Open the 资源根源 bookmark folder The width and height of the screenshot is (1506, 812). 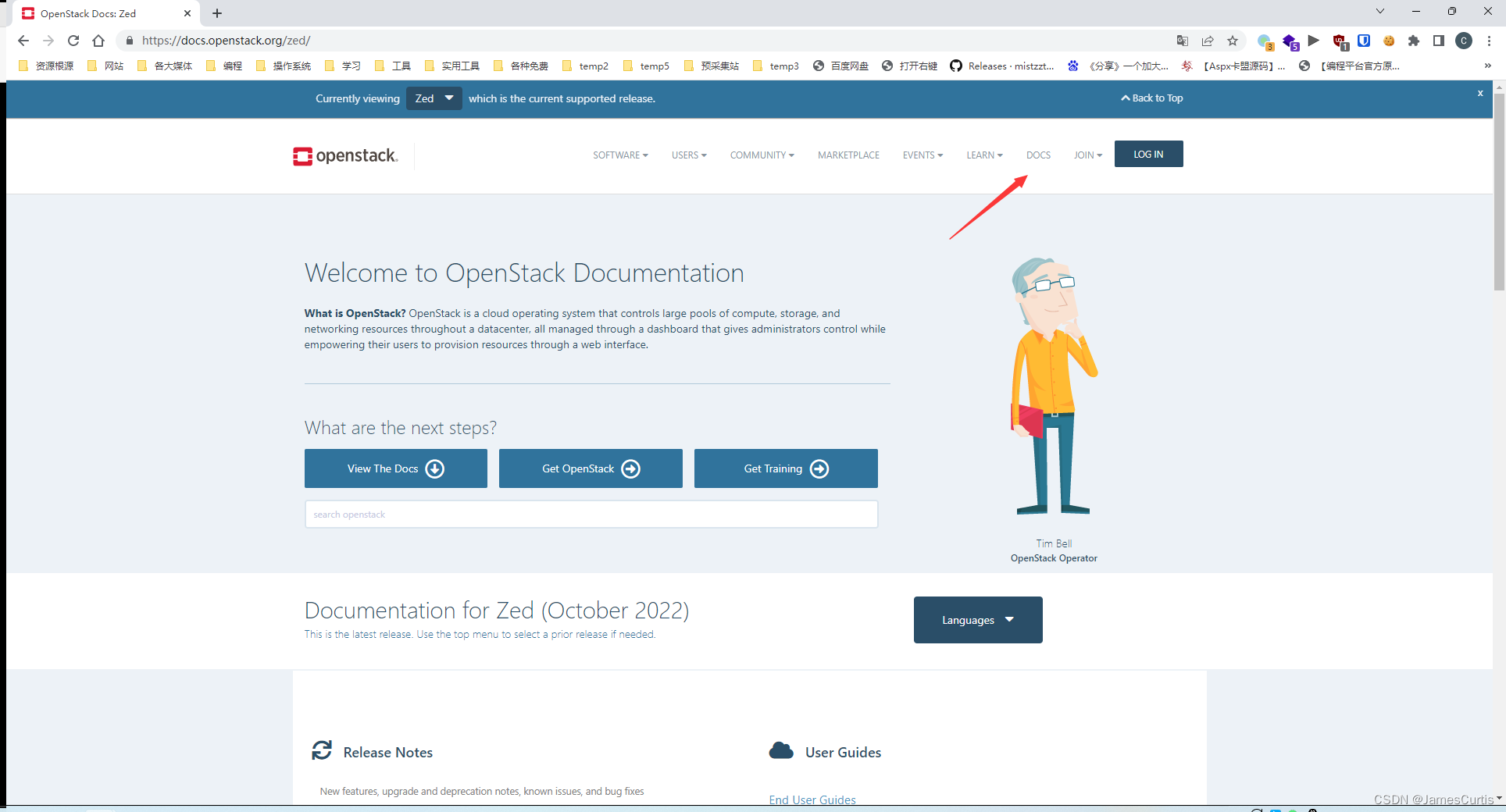click(x=46, y=66)
